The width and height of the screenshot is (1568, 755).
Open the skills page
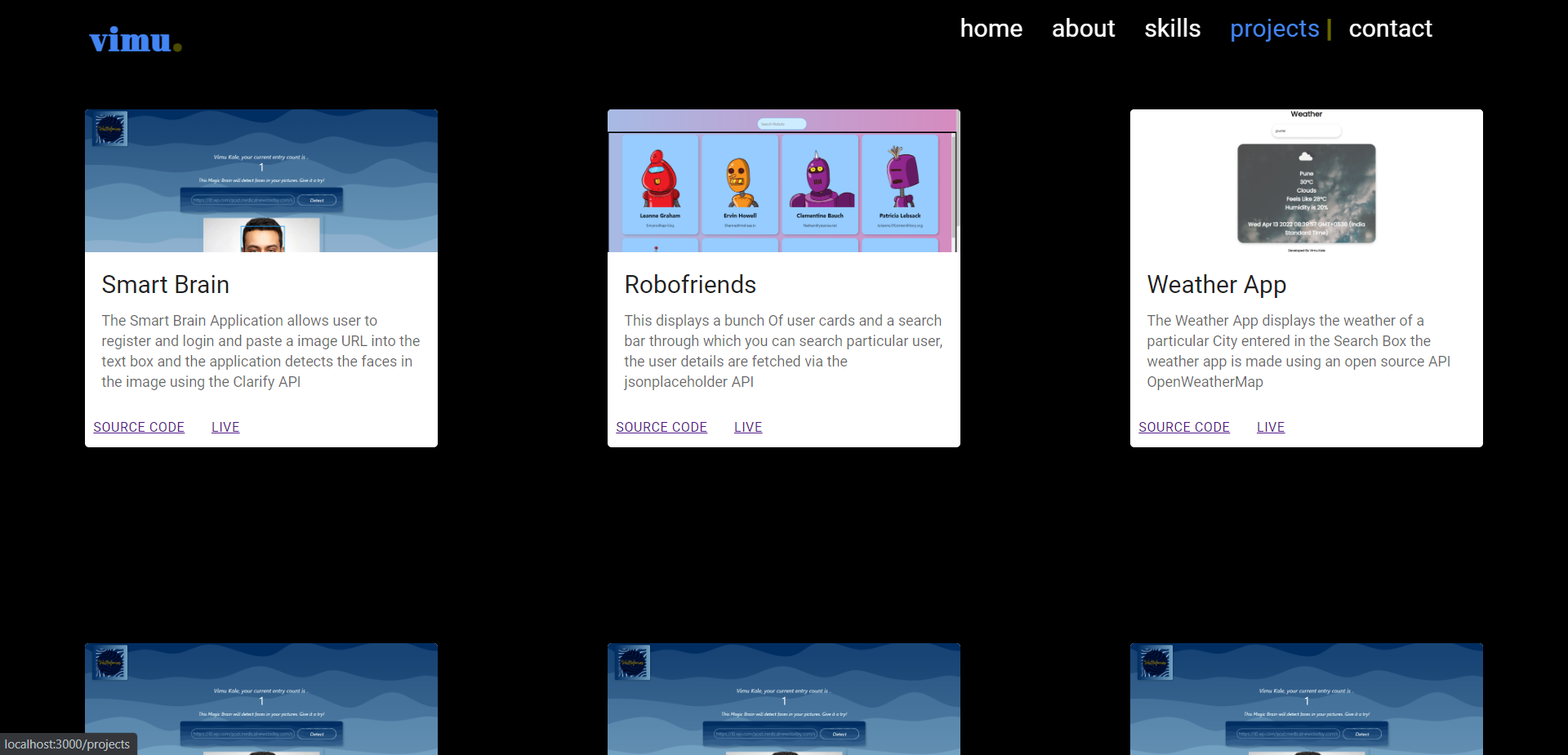[x=1172, y=29]
